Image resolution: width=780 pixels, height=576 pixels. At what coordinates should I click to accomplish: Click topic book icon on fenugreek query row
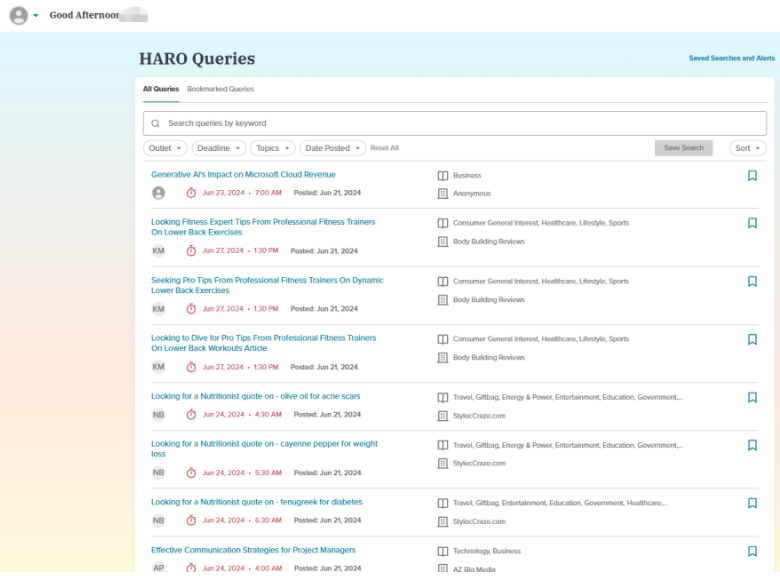[x=443, y=503]
